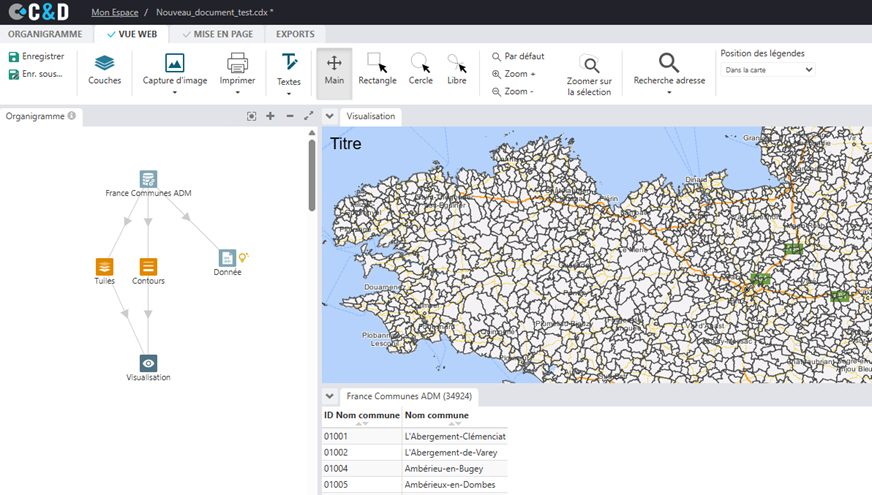Click the Enregistrer save button
Image resolution: width=872 pixels, height=495 pixels.
[36, 57]
